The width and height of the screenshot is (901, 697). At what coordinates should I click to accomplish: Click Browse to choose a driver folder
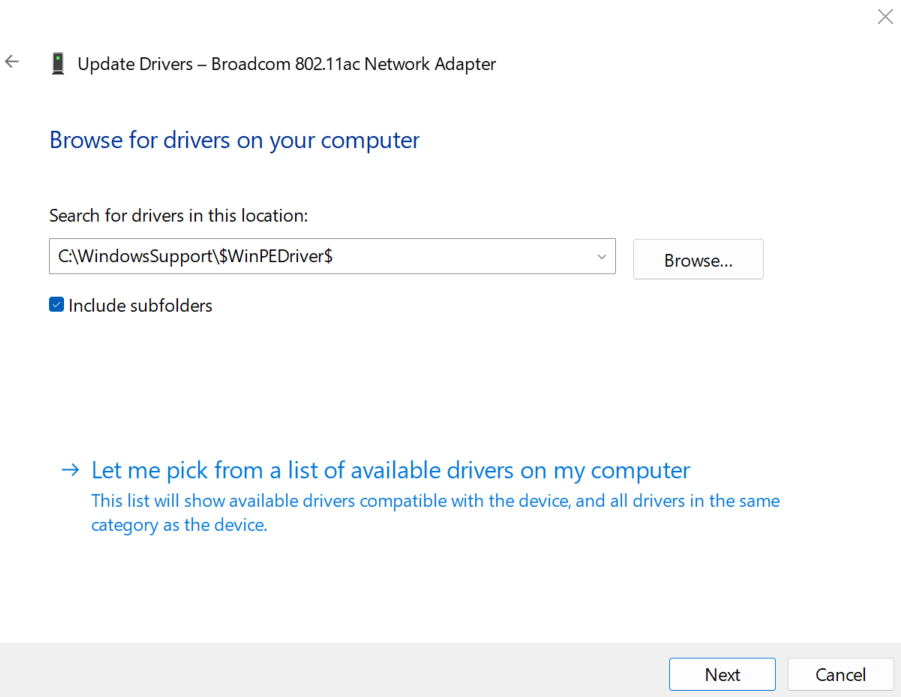[x=697, y=259]
